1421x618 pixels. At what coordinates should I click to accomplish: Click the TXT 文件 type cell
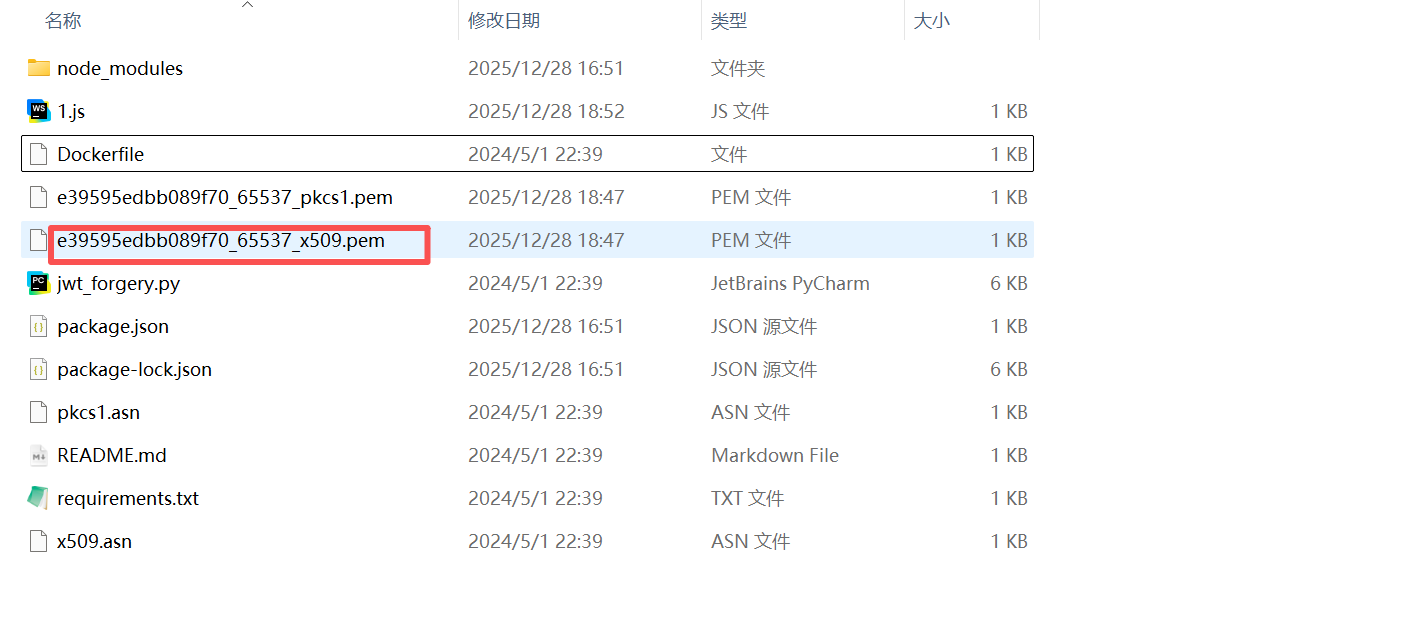click(x=747, y=499)
